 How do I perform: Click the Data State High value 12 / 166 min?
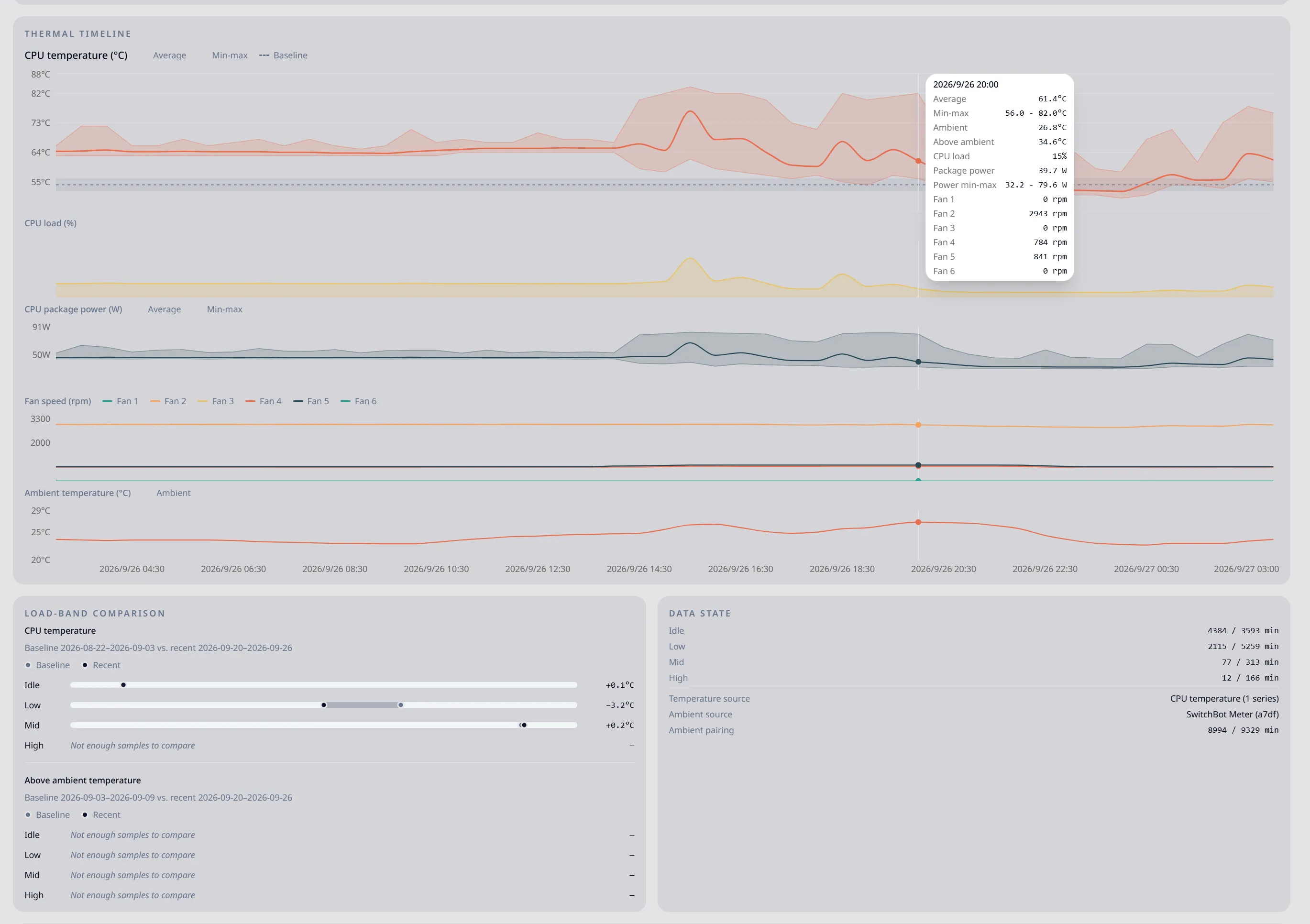coord(1250,678)
